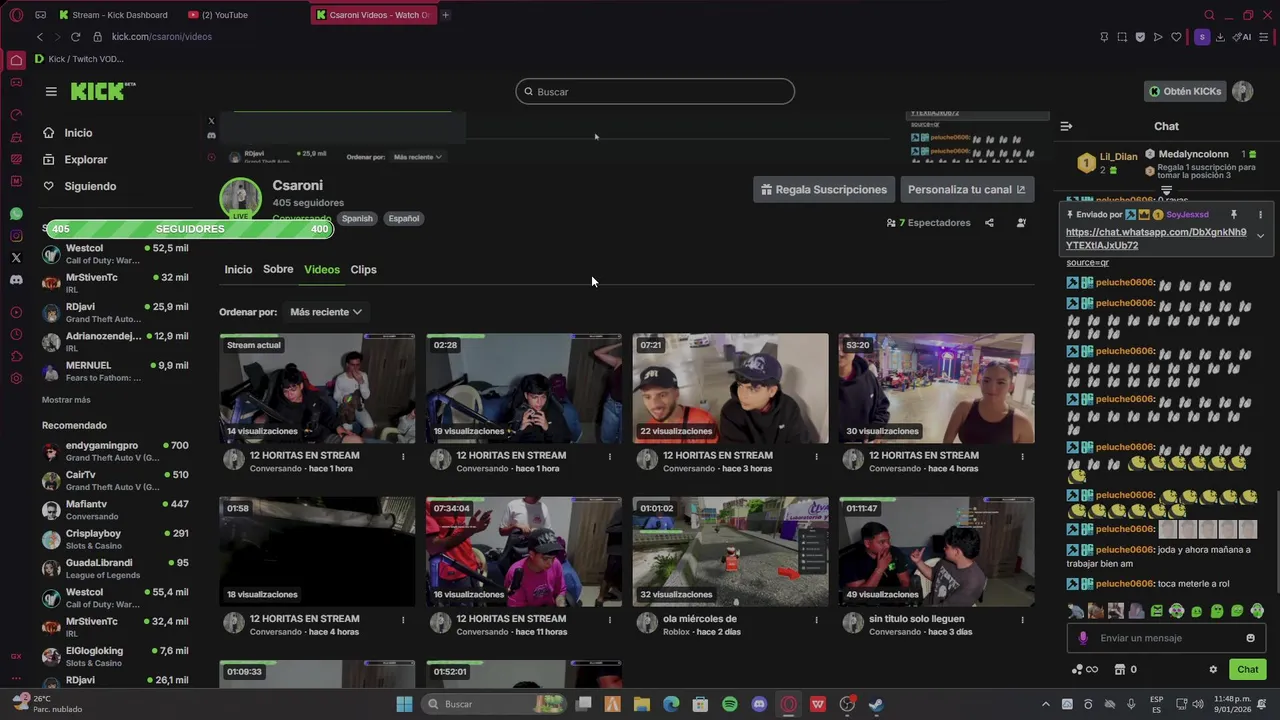Collapse the chat panel arrow icon
Viewport: 1280px width, 720px height.
(x=1066, y=126)
